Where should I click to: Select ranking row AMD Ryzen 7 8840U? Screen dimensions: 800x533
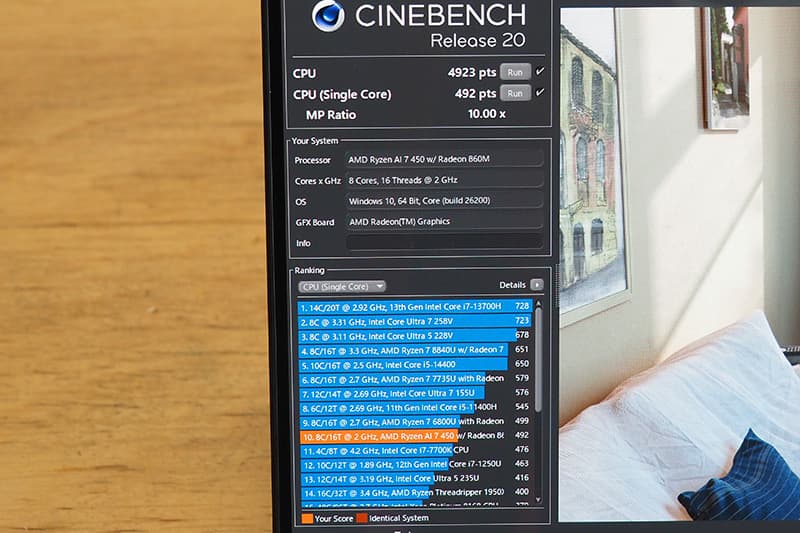pyautogui.click(x=415, y=350)
